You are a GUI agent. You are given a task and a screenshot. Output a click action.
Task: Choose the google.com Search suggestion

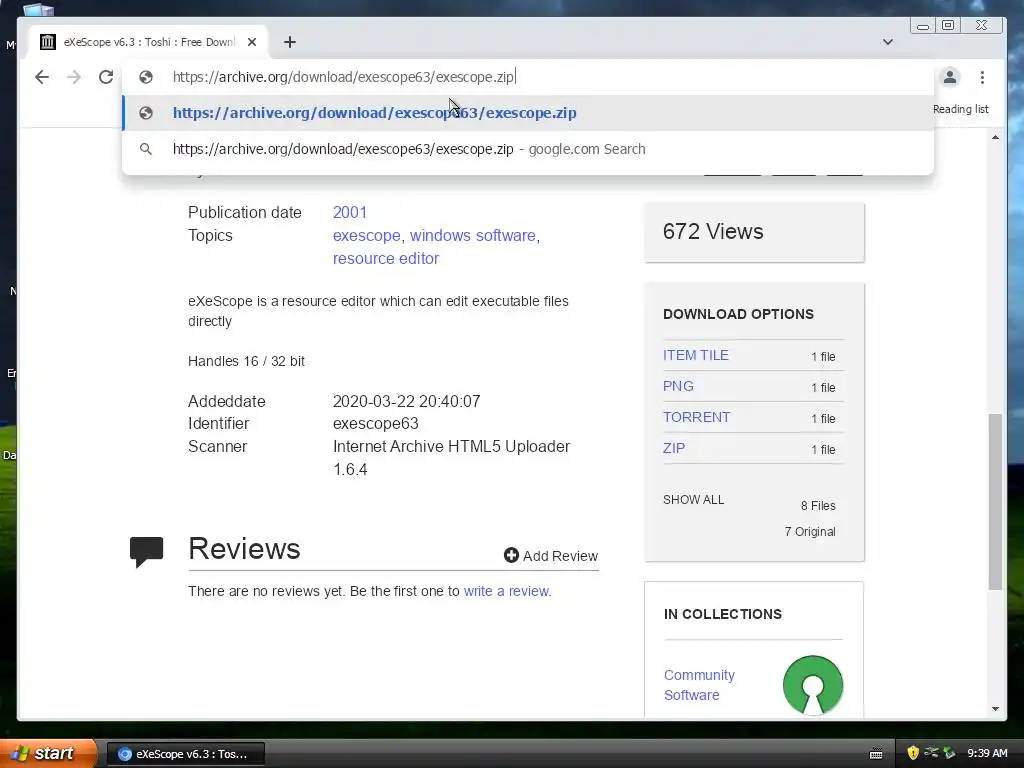click(528, 149)
